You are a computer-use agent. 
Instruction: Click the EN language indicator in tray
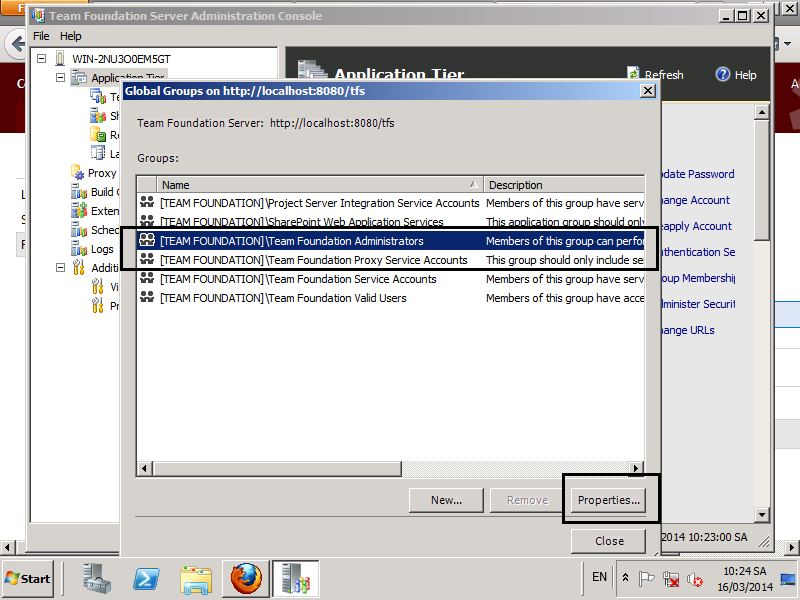pos(599,577)
